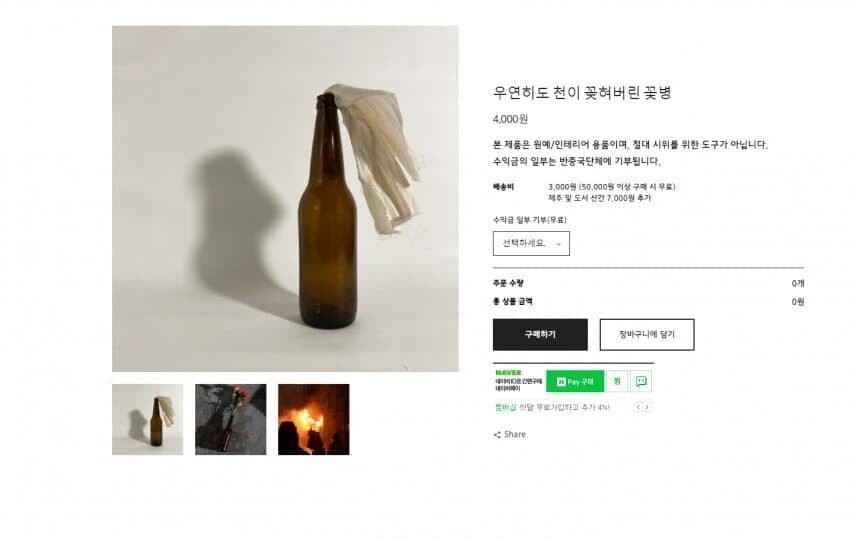The image size is (850, 539).
Task: Show the next Naver promotion banner
Action: coord(647,407)
